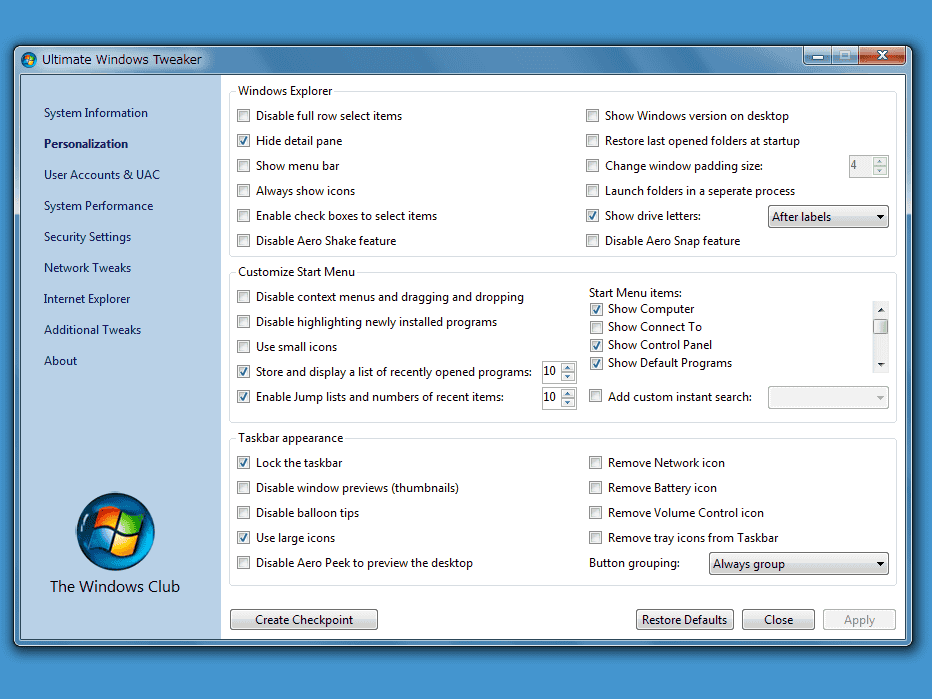Uncheck Enable Jump lists and recent items
The height and width of the screenshot is (699, 932).
coord(243,396)
